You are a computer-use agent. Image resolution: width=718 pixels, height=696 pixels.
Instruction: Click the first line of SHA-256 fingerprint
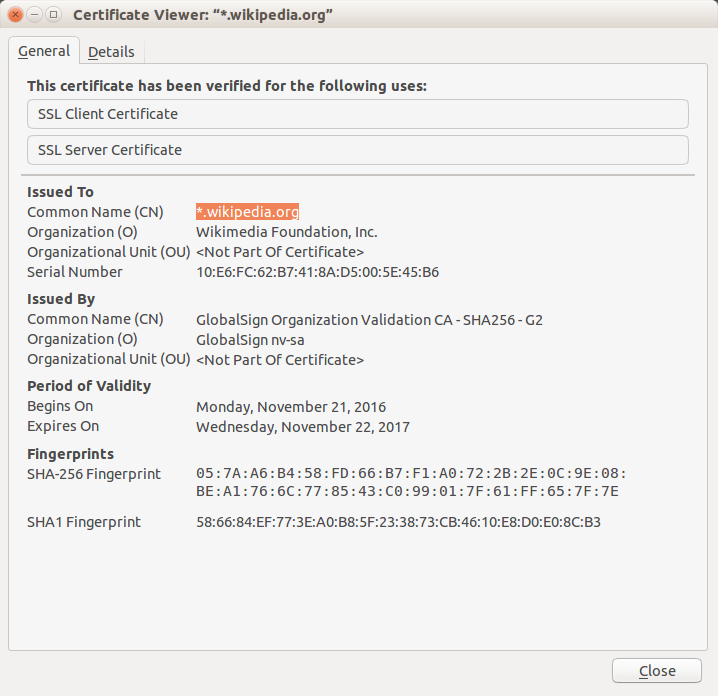[411, 473]
